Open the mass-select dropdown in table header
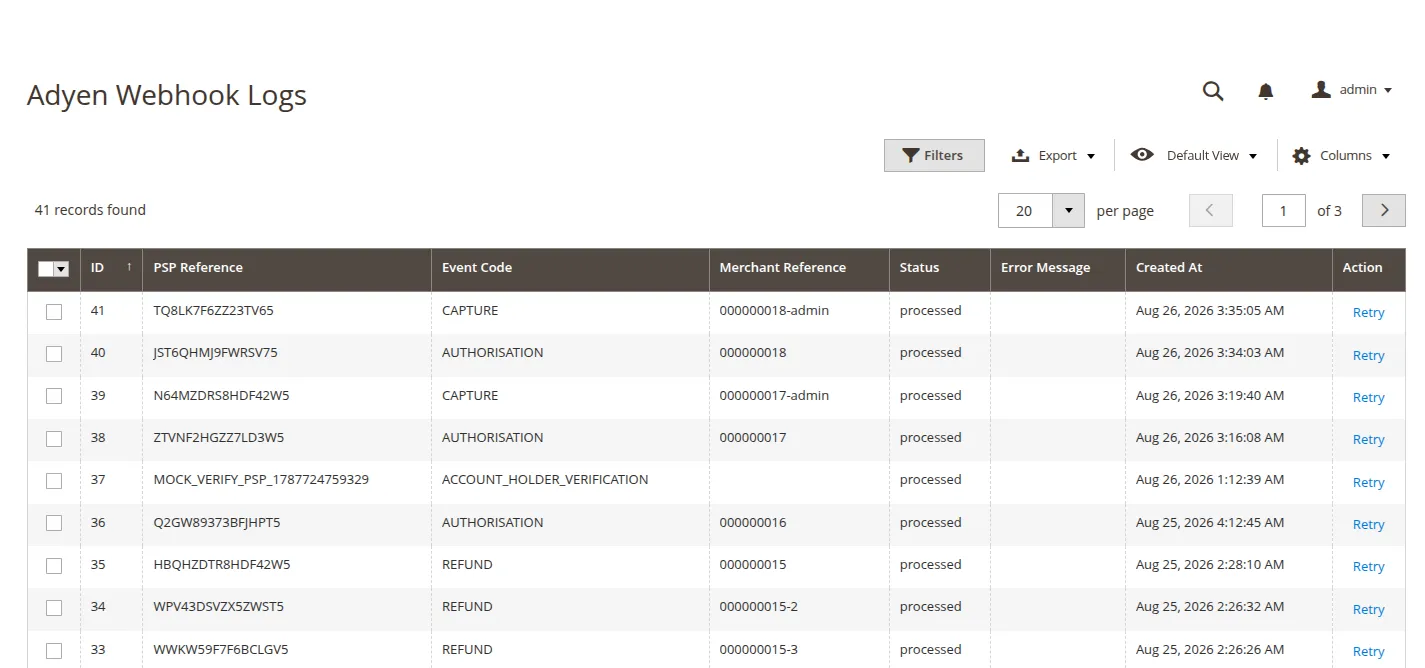This screenshot has width=1425, height=668. (x=61, y=269)
